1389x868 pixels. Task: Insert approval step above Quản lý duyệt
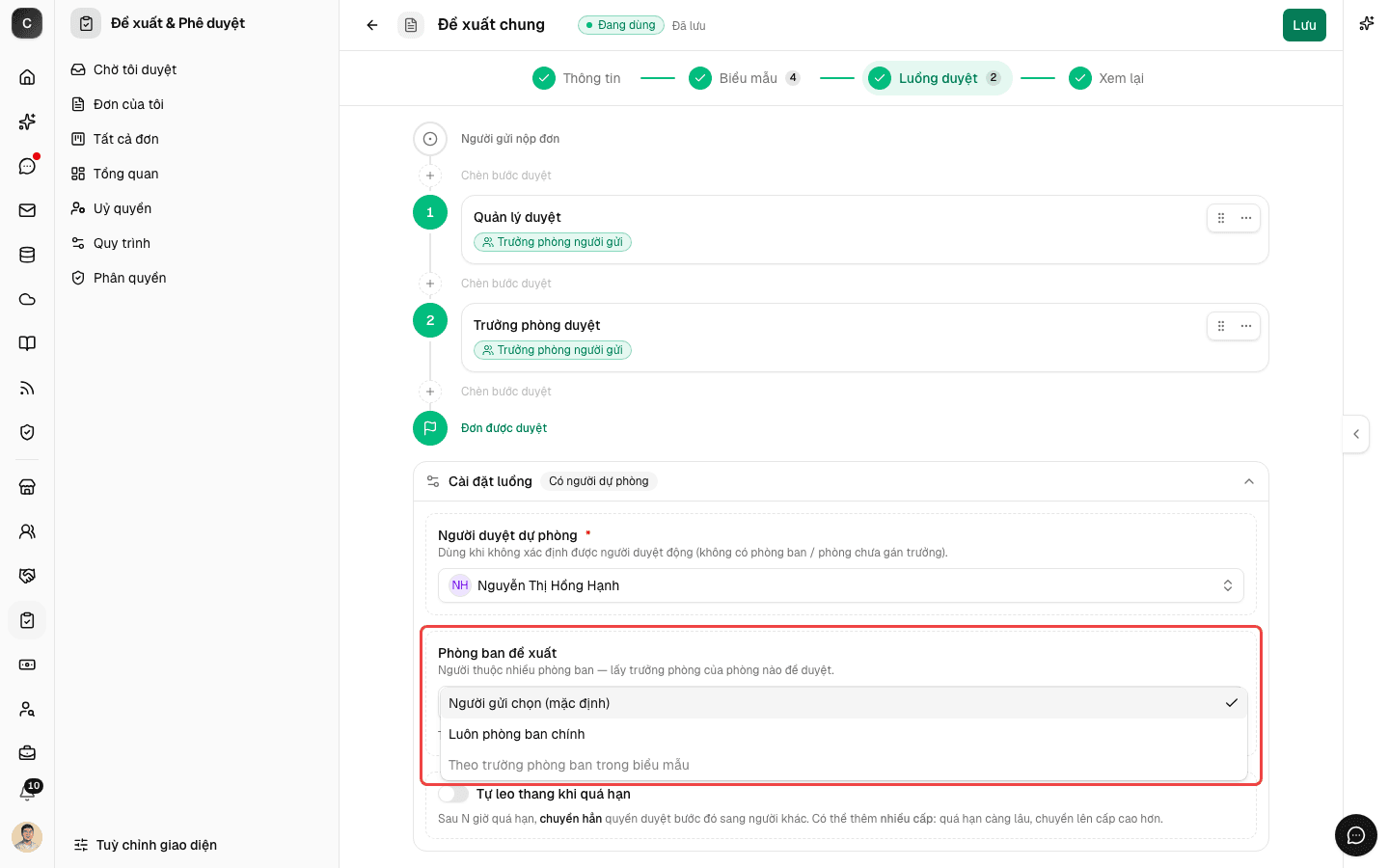click(x=430, y=176)
